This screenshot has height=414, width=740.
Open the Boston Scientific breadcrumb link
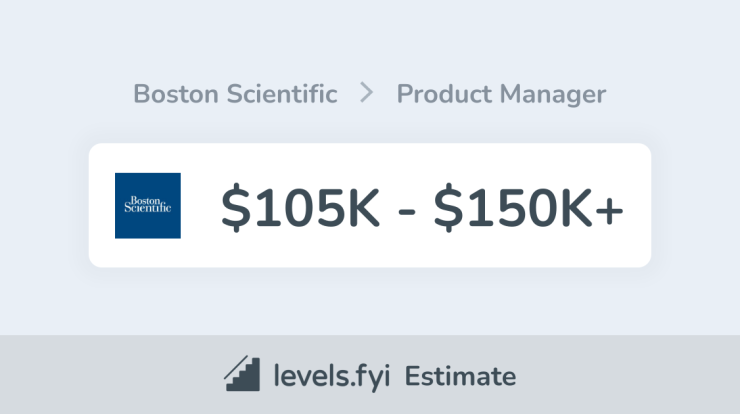(x=235, y=93)
